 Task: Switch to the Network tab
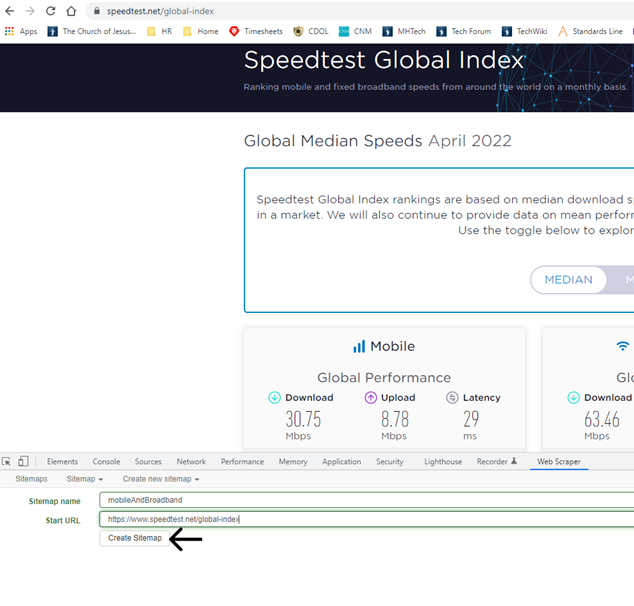[191, 462]
